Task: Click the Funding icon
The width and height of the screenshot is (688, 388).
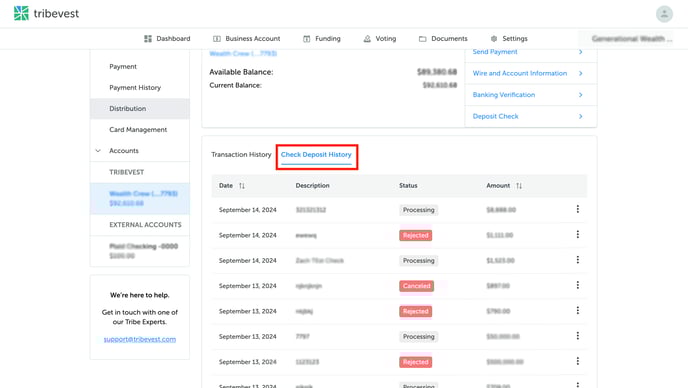Action: 307,39
